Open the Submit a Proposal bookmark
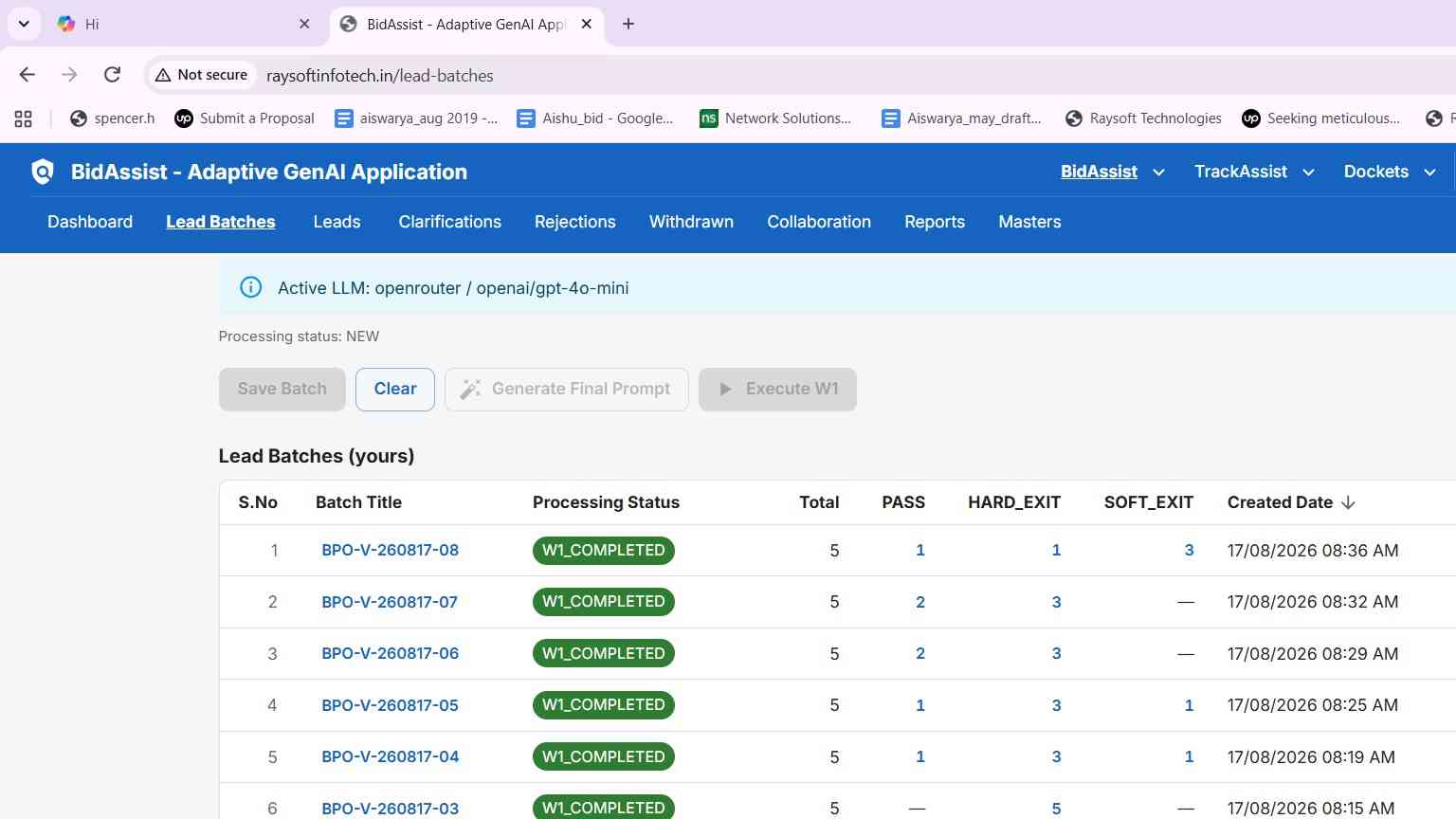The image size is (1456, 819). coord(245,118)
